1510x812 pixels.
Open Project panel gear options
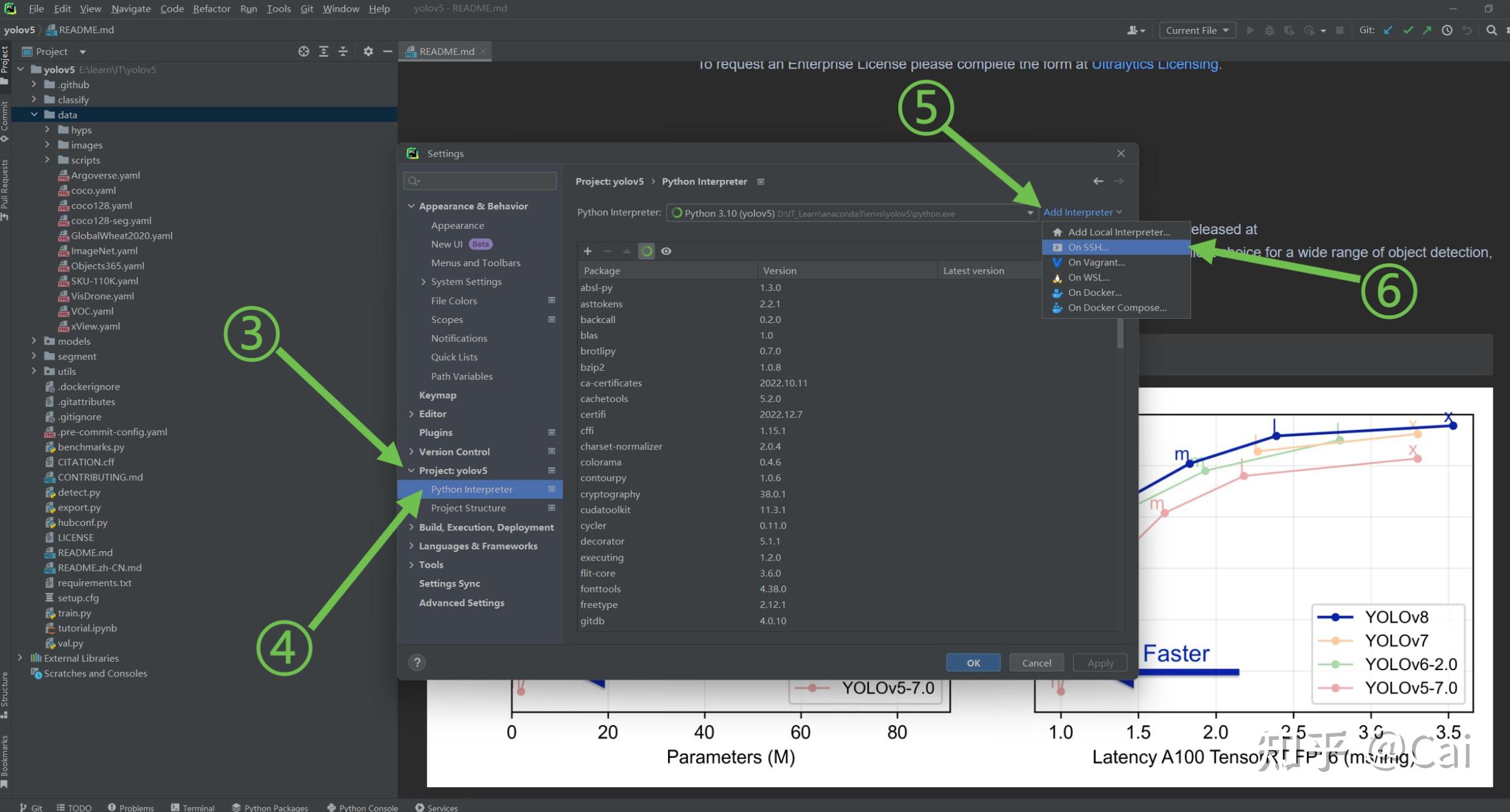click(368, 51)
